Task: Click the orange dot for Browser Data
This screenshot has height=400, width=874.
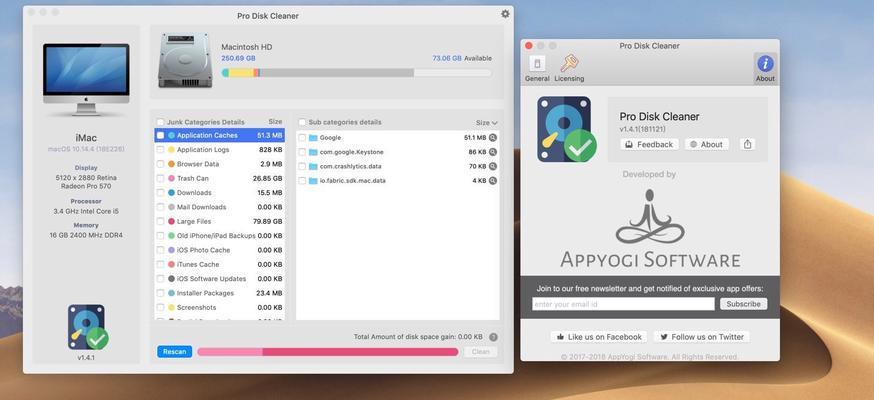Action: tap(172, 164)
